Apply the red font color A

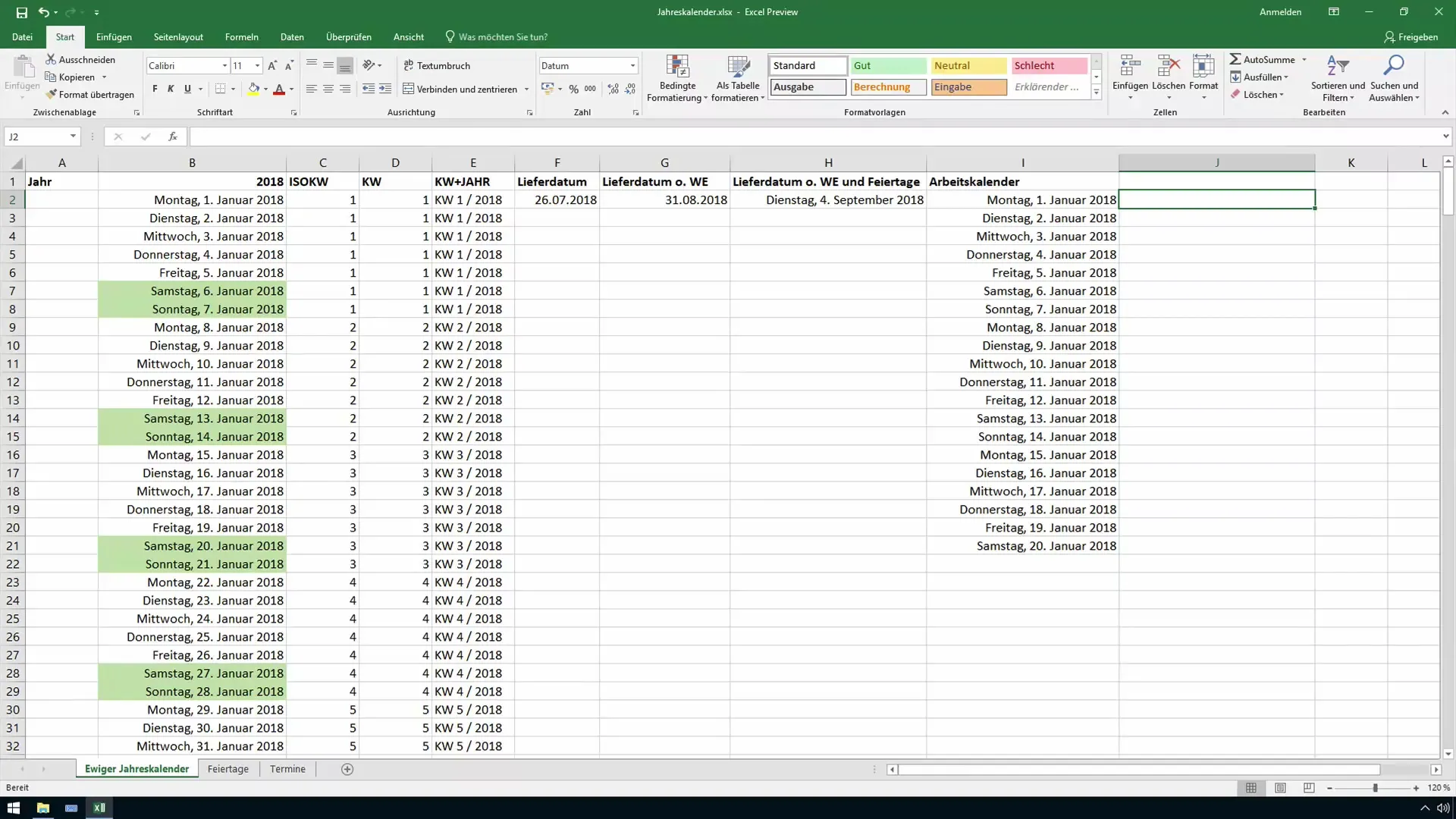pos(279,89)
